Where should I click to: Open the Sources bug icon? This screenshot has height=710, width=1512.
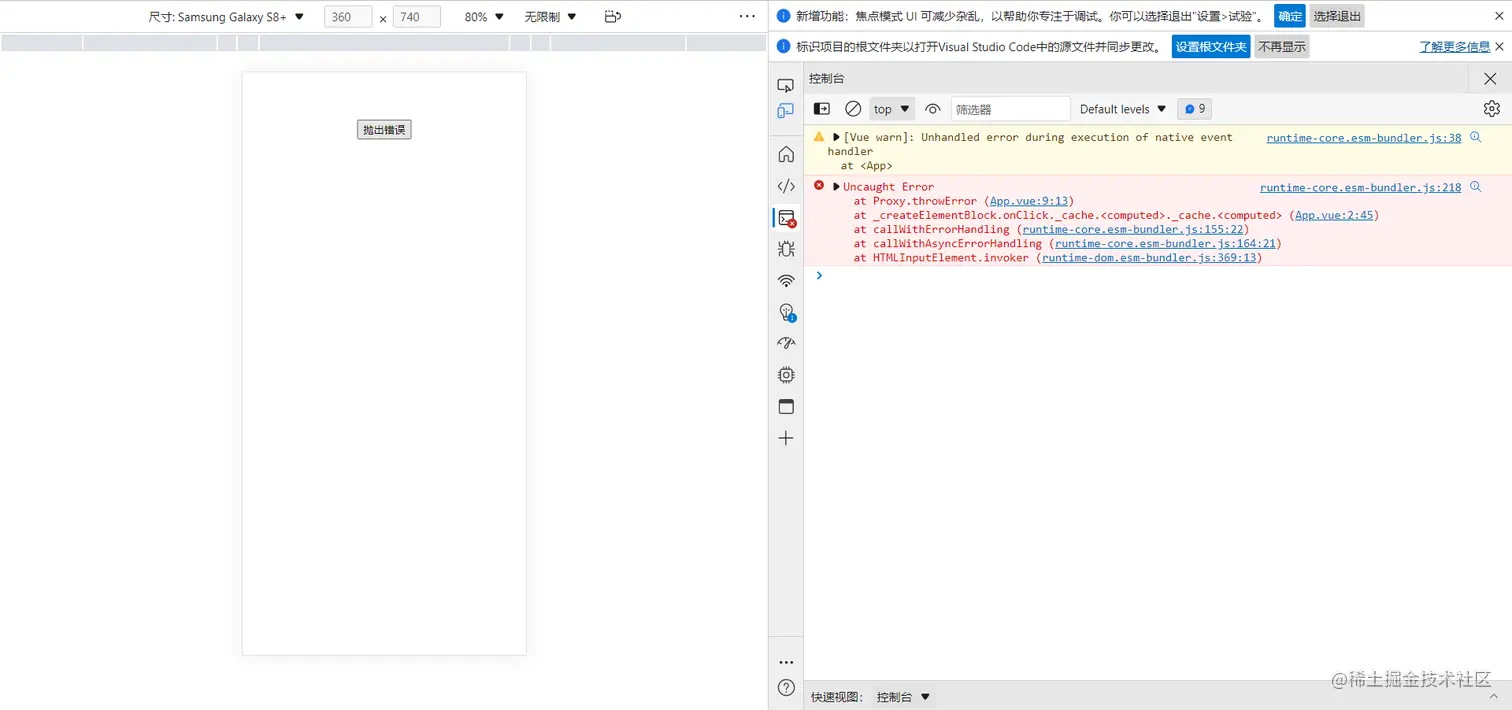[786, 249]
